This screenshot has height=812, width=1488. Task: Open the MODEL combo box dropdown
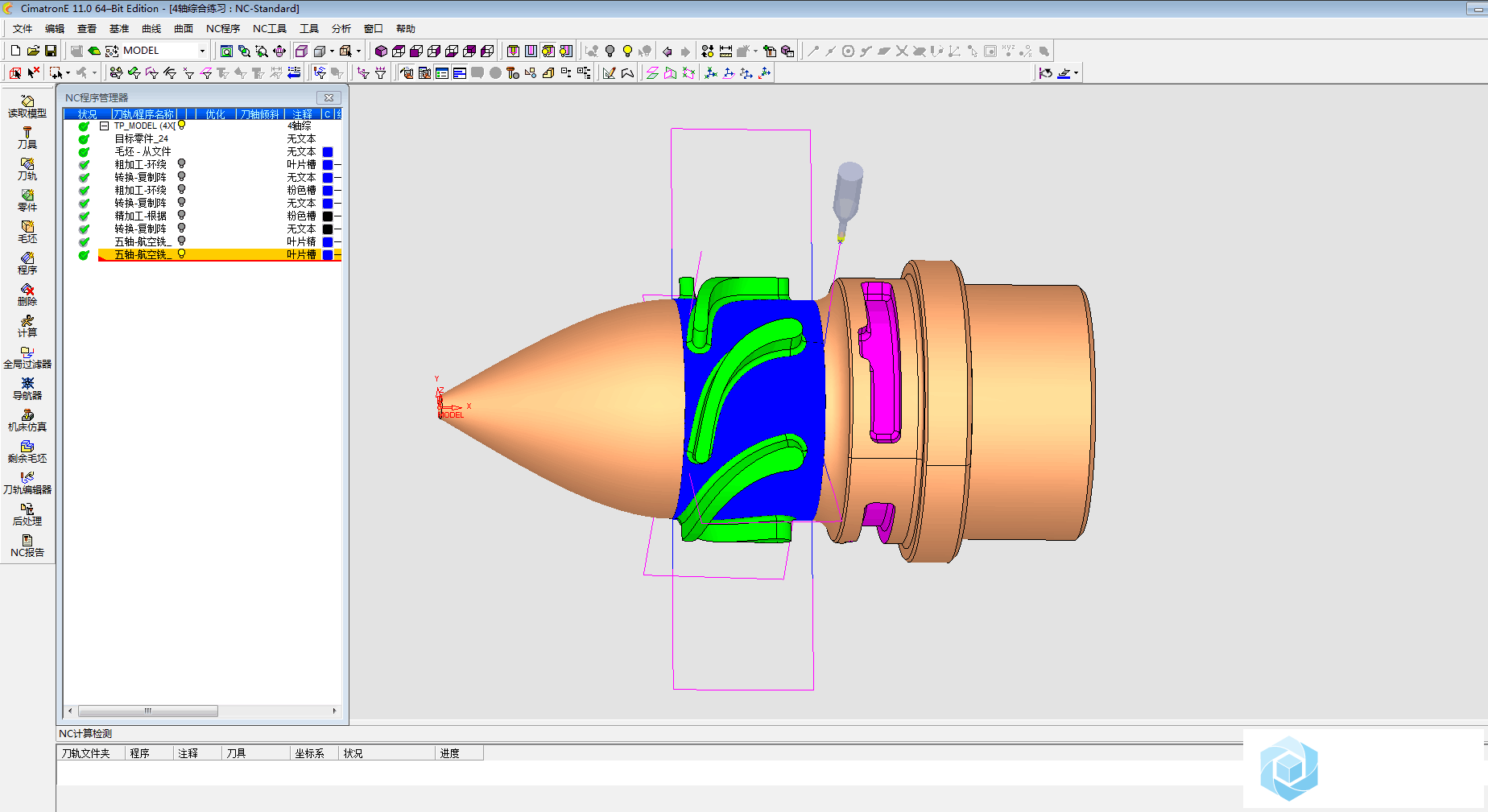click(202, 51)
